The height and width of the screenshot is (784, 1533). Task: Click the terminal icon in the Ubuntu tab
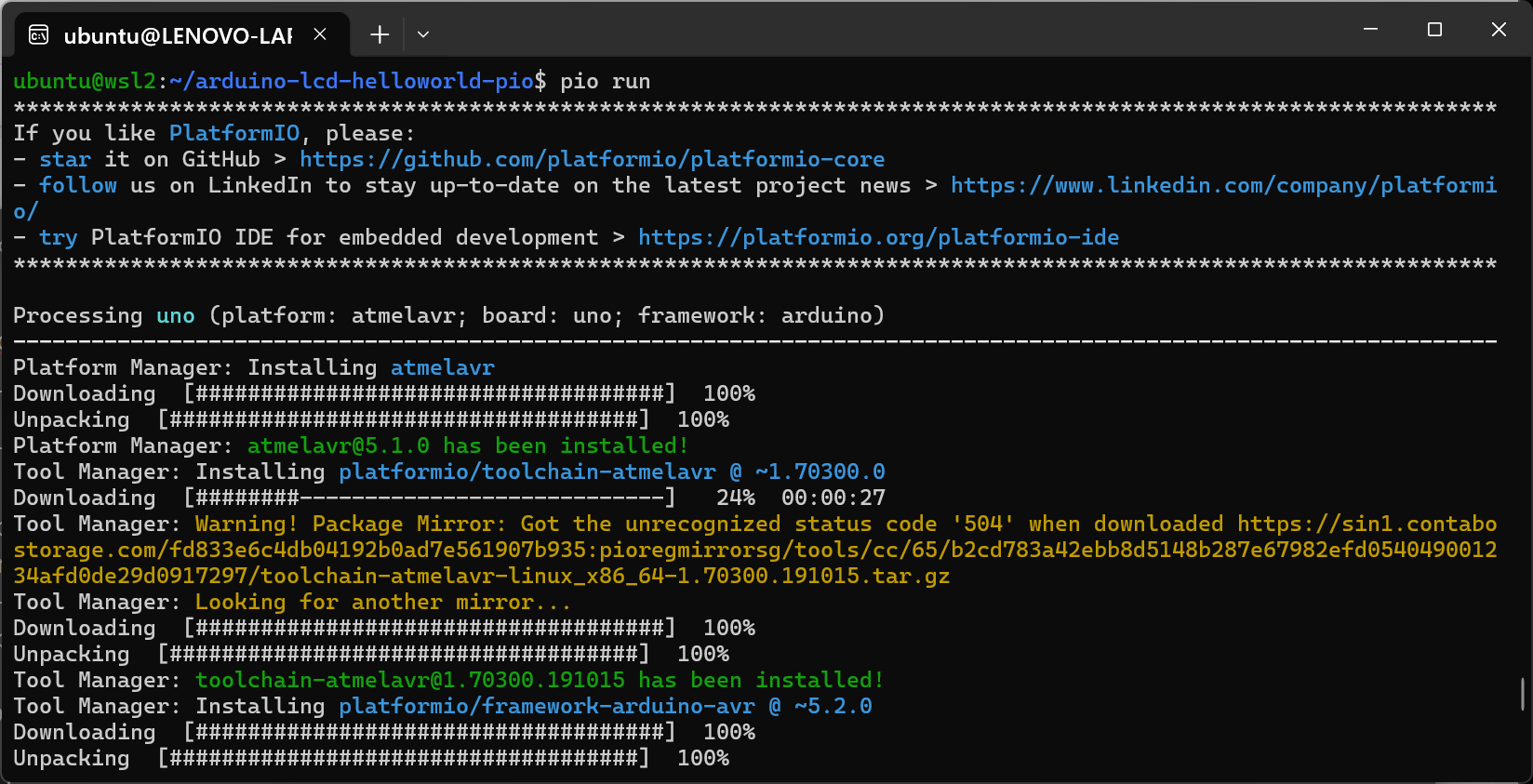[x=39, y=35]
